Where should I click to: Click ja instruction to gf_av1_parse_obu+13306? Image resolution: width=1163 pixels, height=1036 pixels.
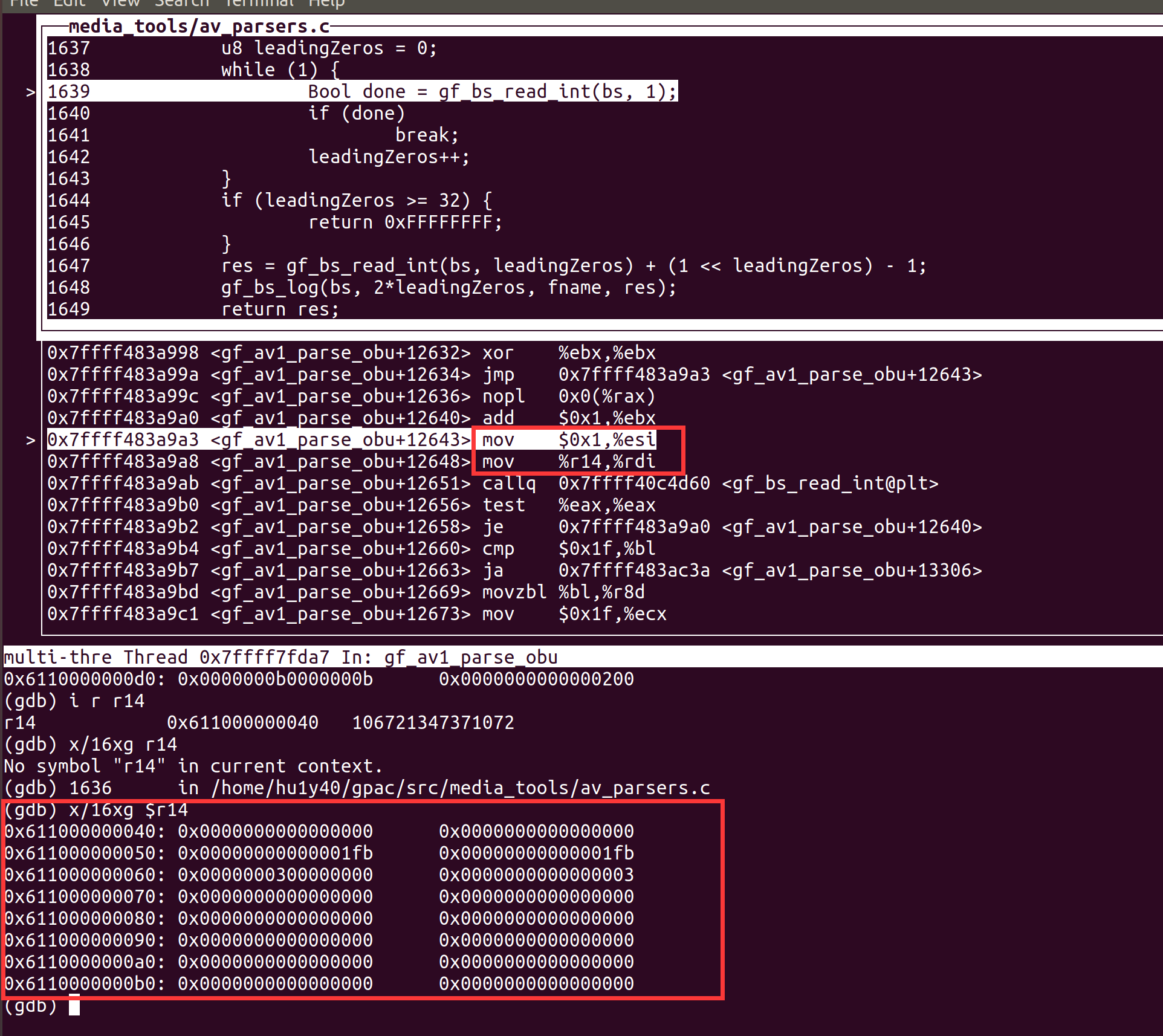coord(514,570)
